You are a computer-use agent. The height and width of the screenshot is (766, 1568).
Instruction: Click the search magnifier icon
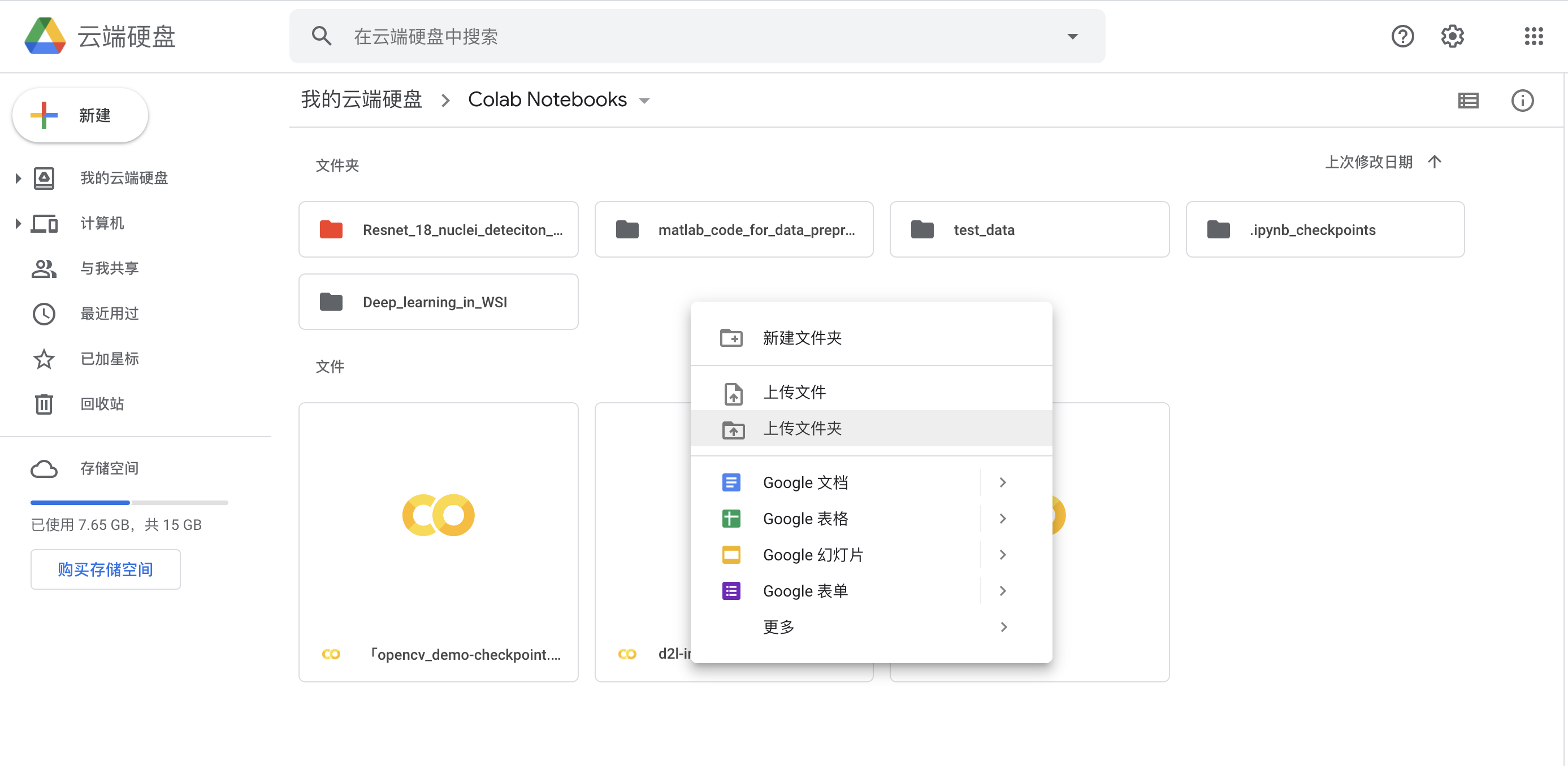pos(322,36)
